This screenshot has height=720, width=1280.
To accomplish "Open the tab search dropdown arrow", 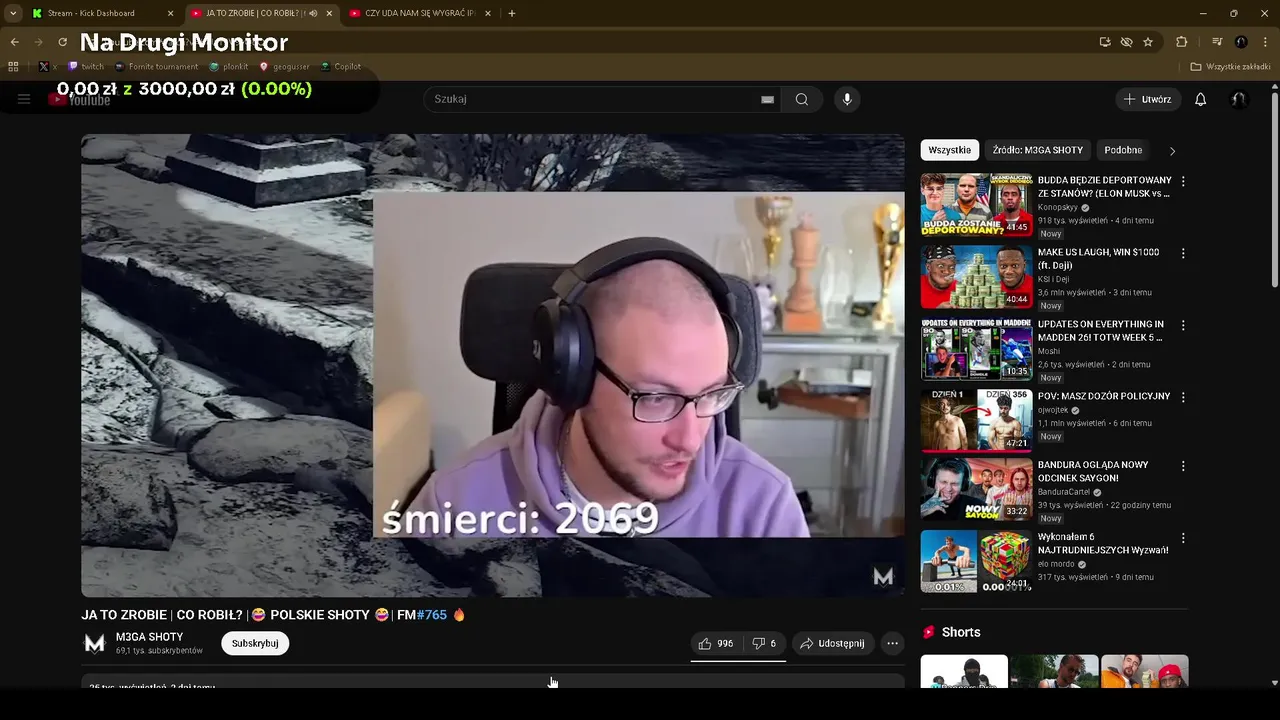I will point(13,13).
